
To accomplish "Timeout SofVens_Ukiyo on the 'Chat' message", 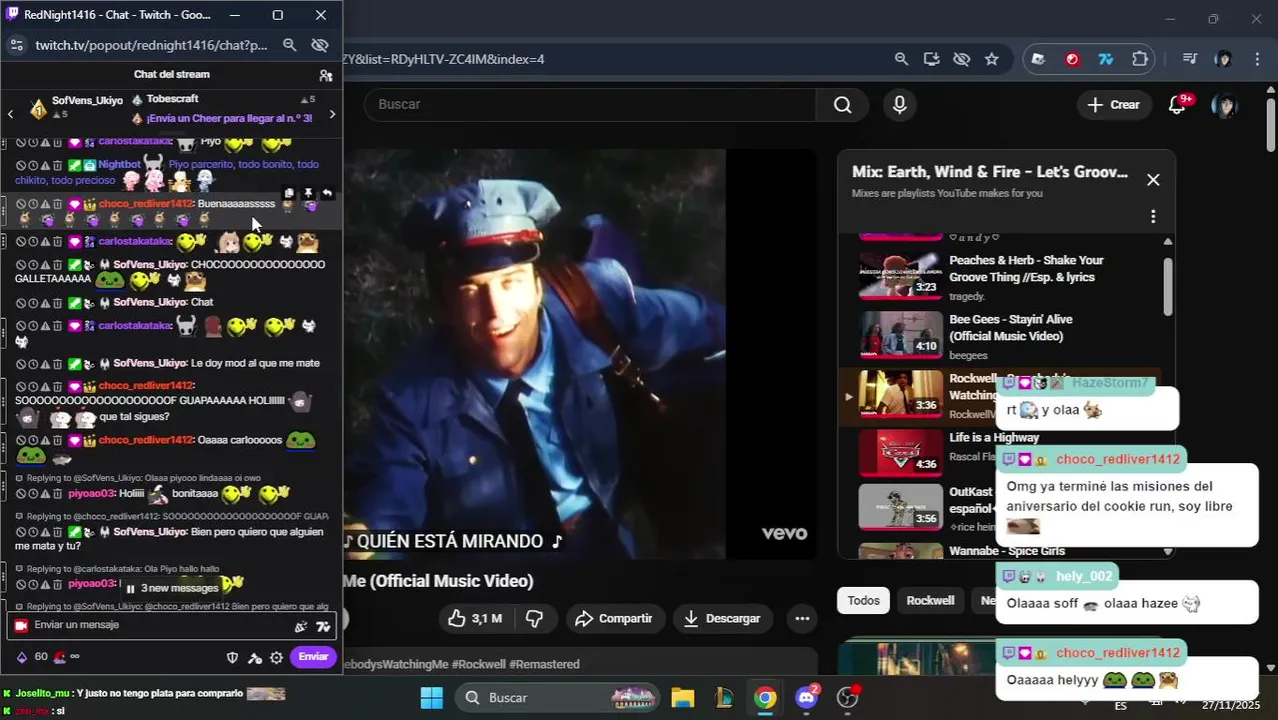I will [33, 302].
